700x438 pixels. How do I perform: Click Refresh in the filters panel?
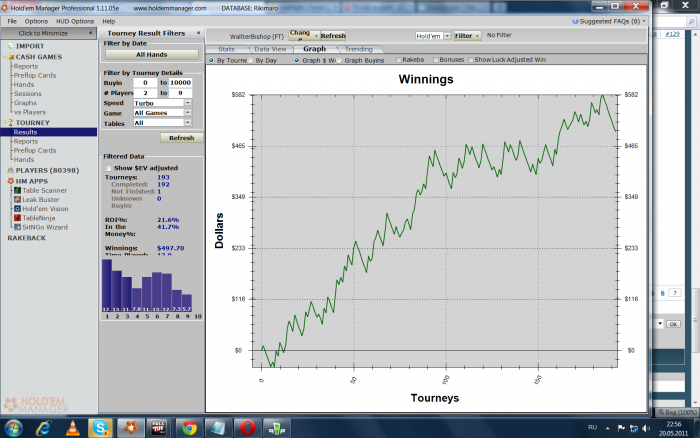182,138
